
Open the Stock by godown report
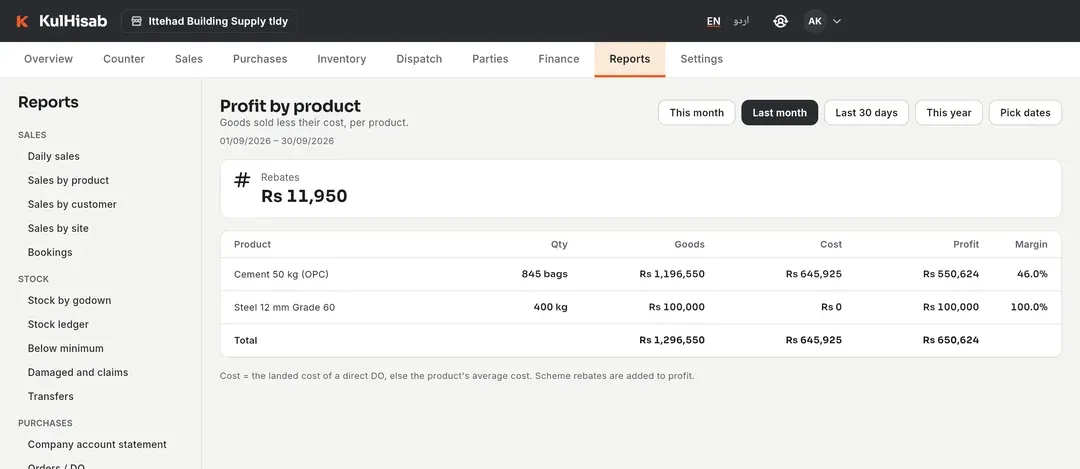click(x=70, y=300)
